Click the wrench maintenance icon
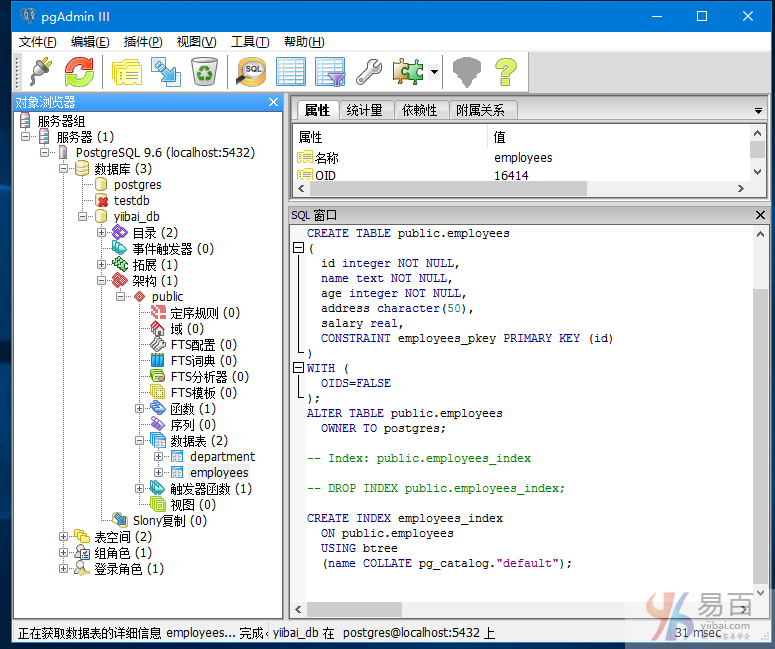 (368, 71)
